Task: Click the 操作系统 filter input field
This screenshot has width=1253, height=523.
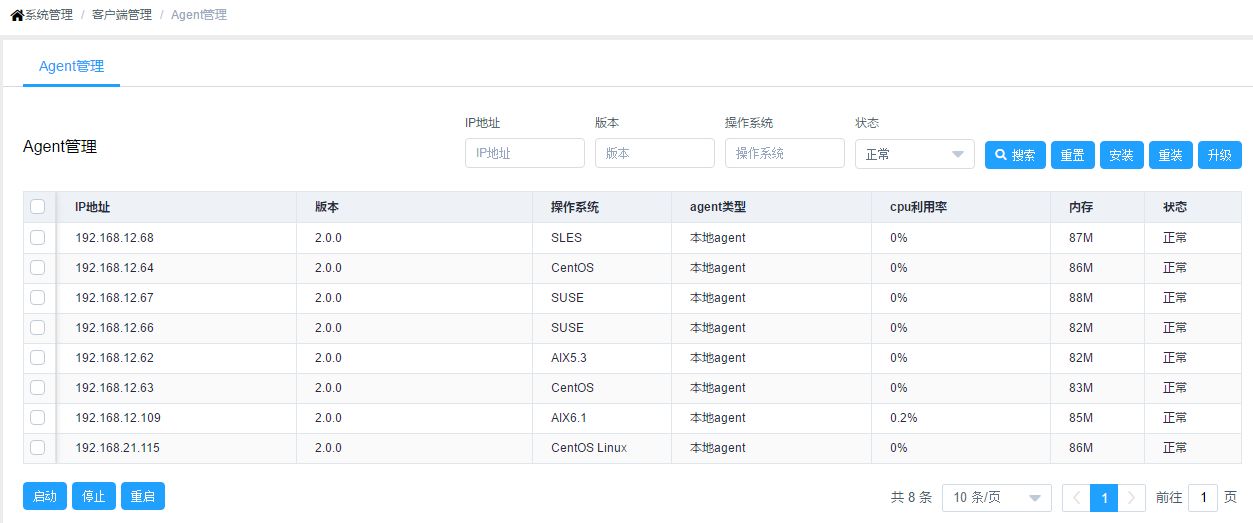Action: [784, 154]
